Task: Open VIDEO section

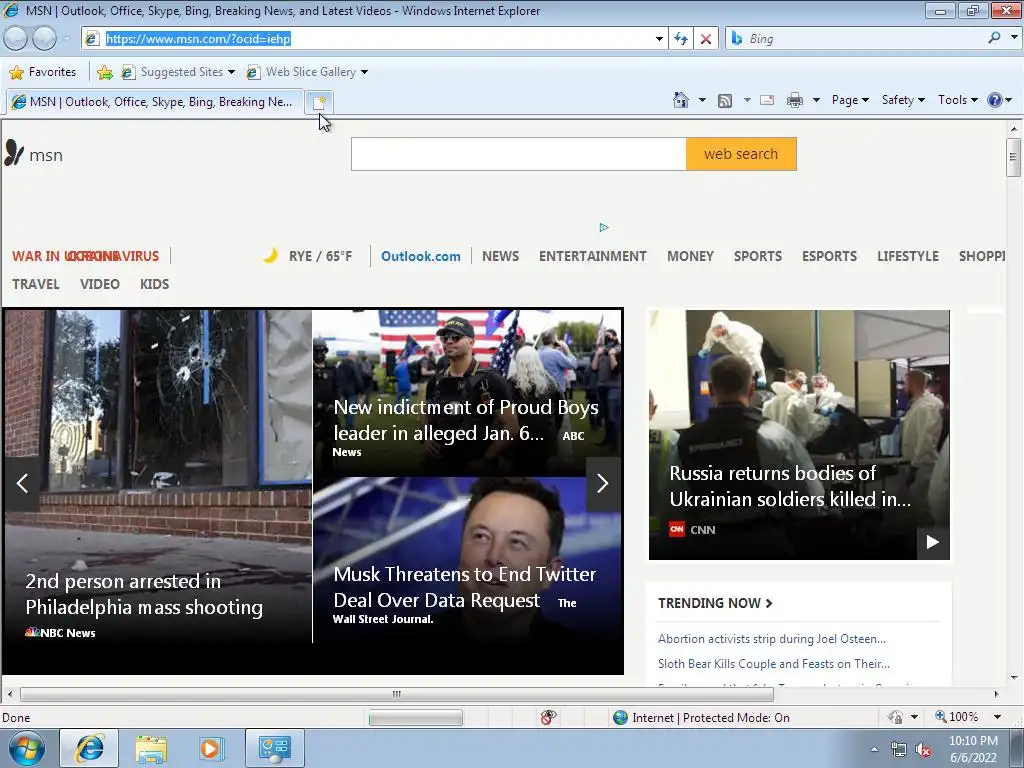Action: (x=100, y=284)
